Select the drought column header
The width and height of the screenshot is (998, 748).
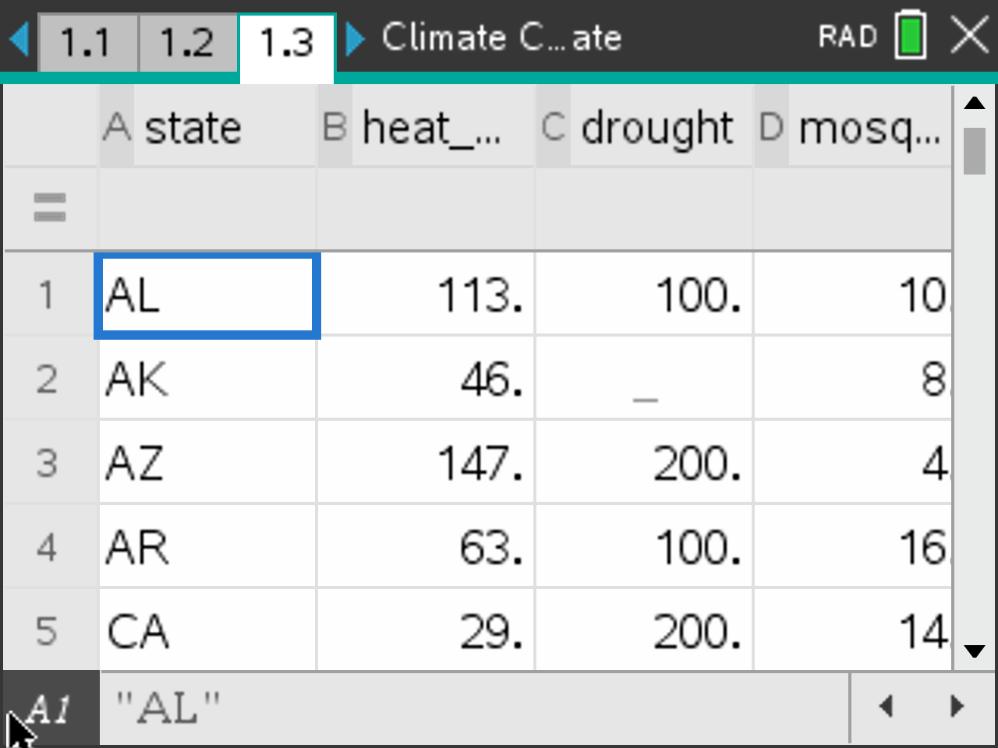(x=644, y=128)
